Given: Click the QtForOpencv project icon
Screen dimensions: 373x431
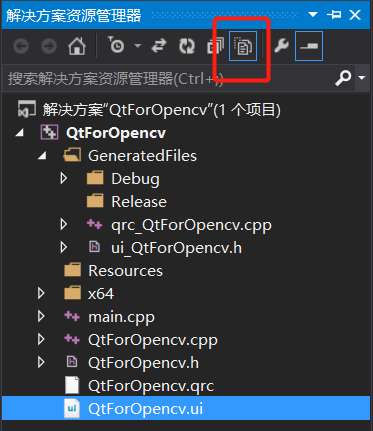Looking at the screenshot, I should [49, 132].
